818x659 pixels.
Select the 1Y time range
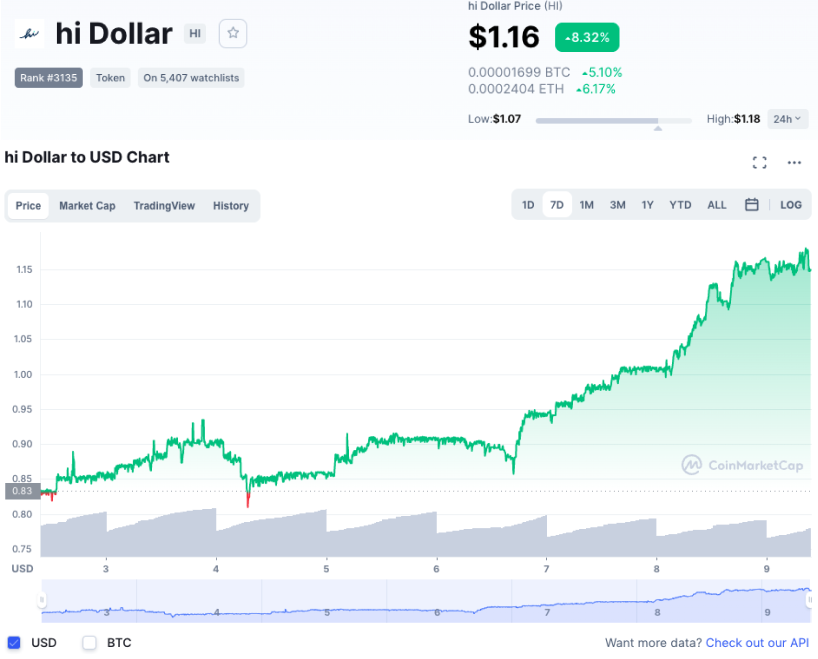(x=647, y=205)
